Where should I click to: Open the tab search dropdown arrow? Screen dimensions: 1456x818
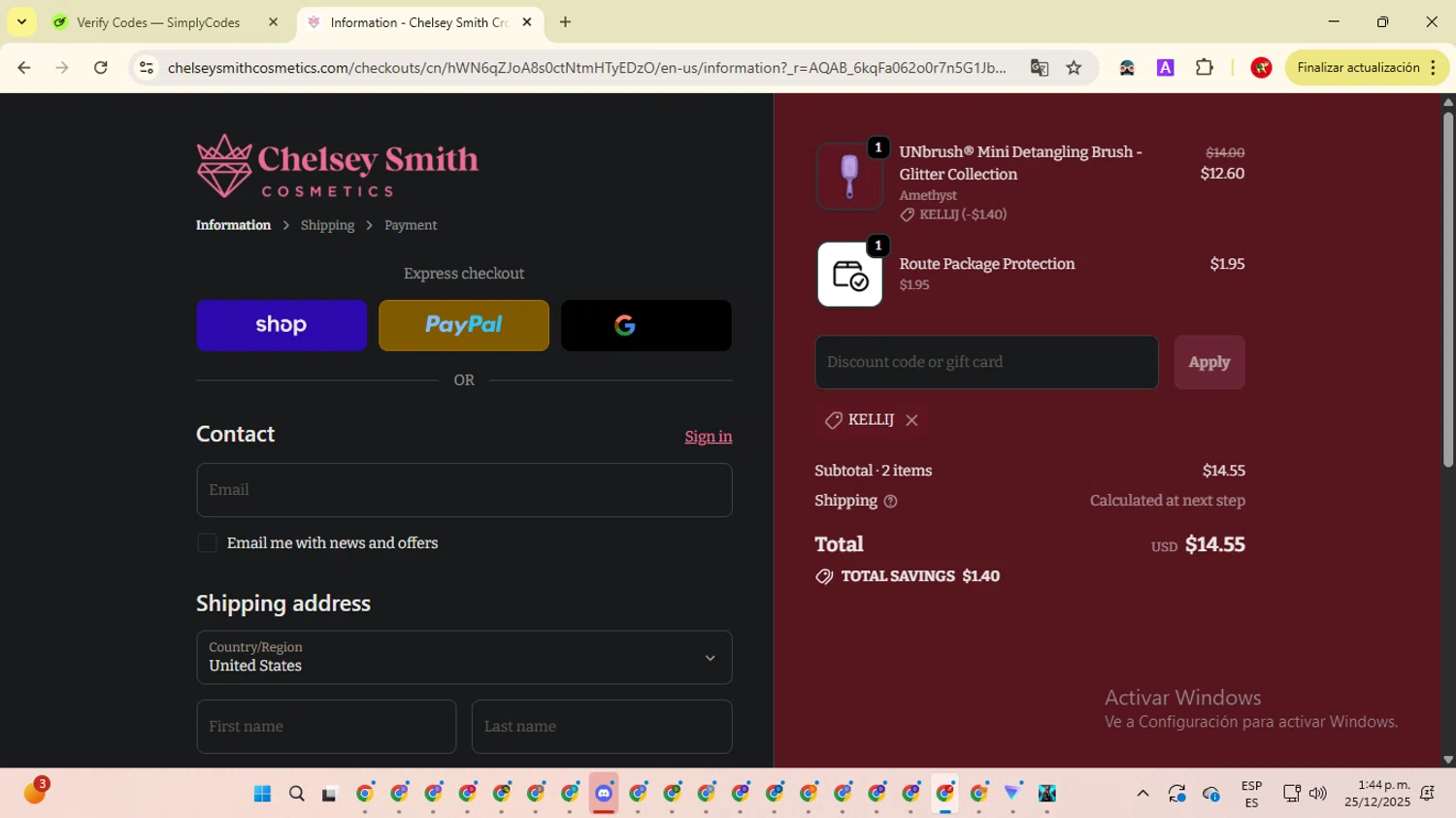pyautogui.click(x=21, y=21)
